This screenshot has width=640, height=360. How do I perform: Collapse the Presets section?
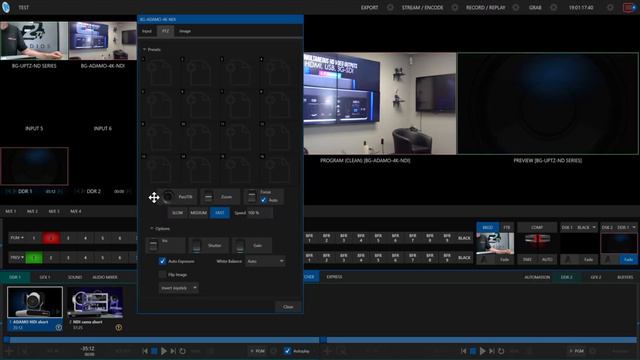tap(144, 49)
